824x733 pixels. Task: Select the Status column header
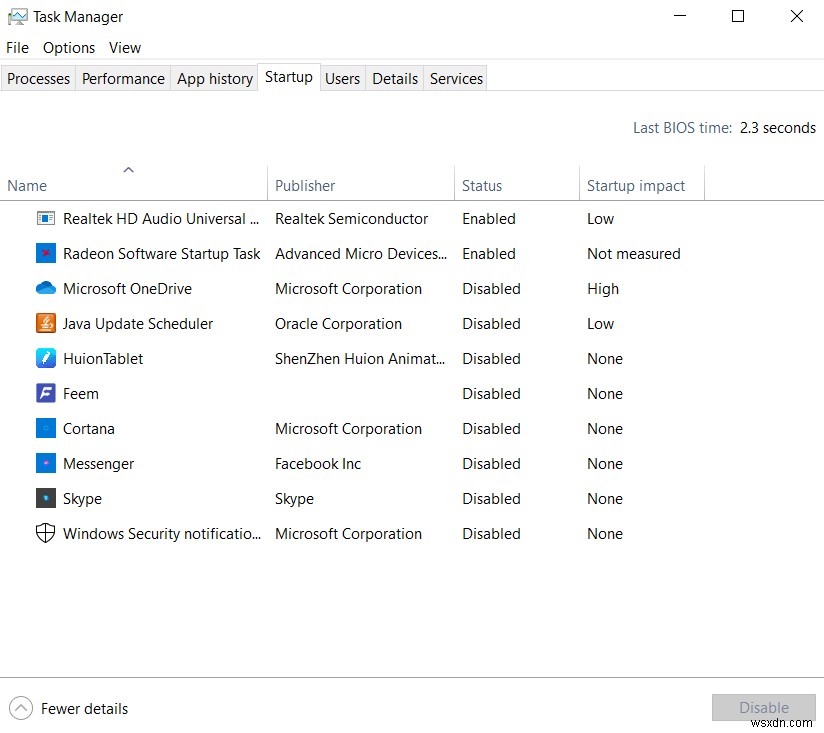click(482, 185)
